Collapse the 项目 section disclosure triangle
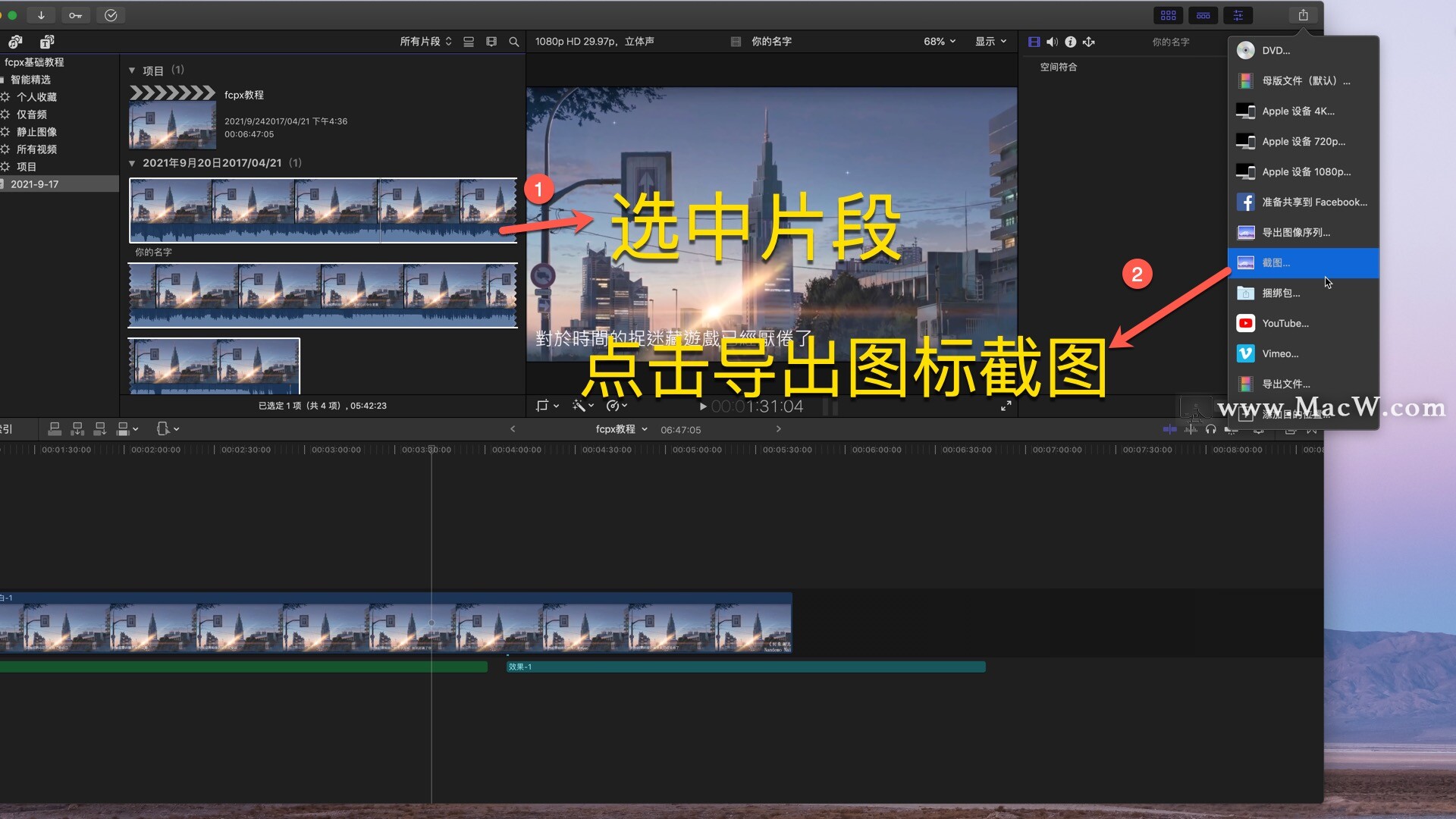 [x=132, y=71]
